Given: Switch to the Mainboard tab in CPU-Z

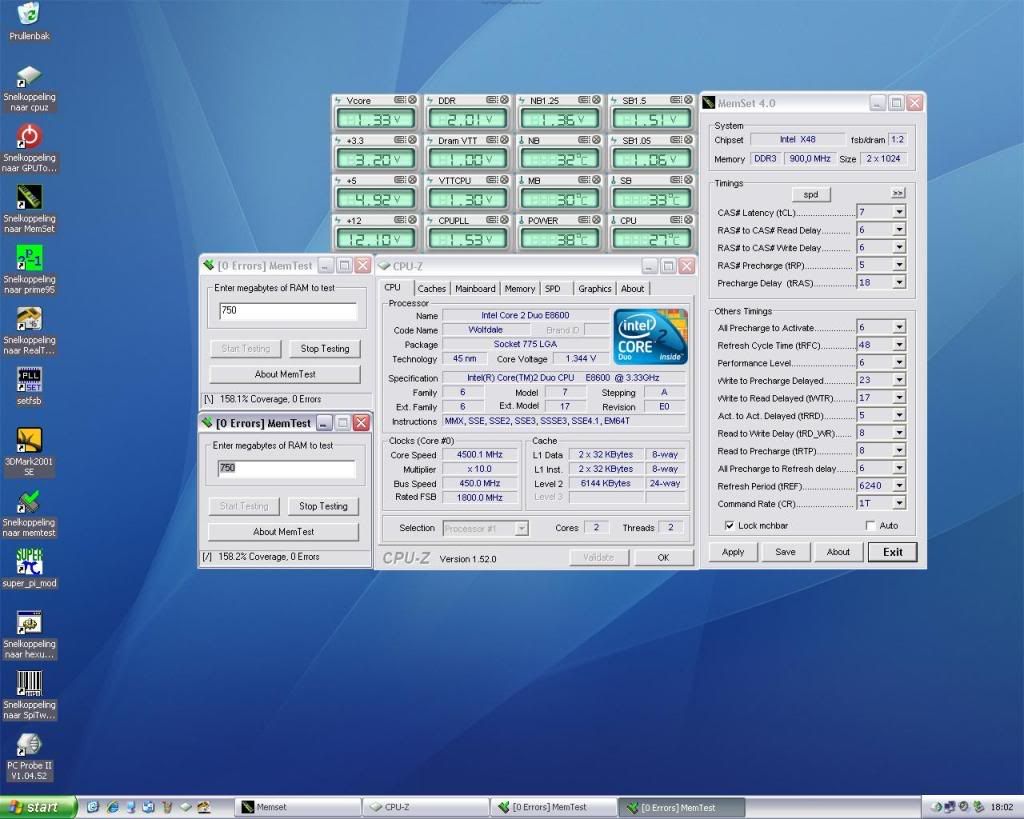Looking at the screenshot, I should coord(475,288).
